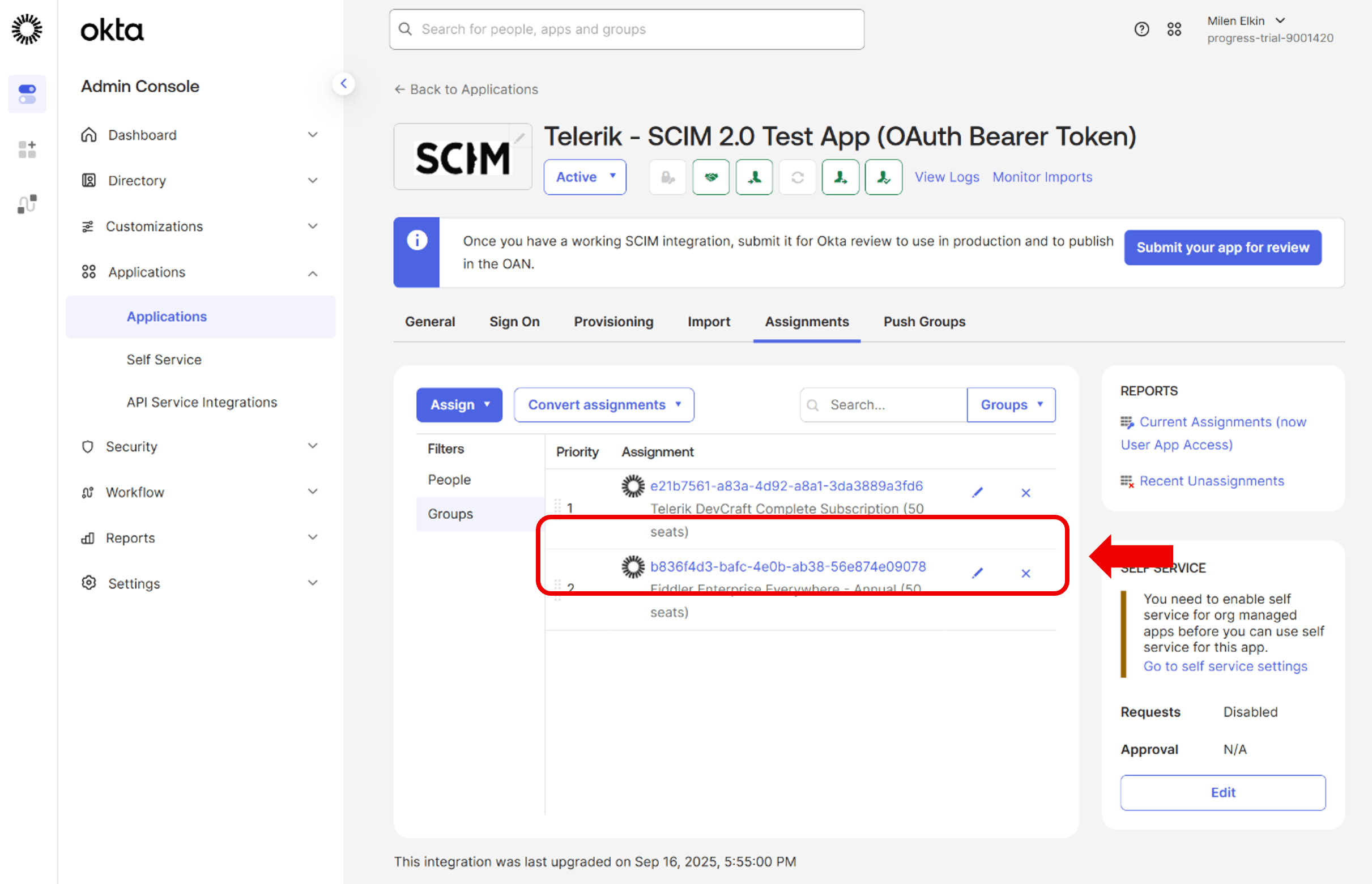The width and height of the screenshot is (1372, 884).
Task: Open the Active status dropdown
Action: click(x=585, y=177)
